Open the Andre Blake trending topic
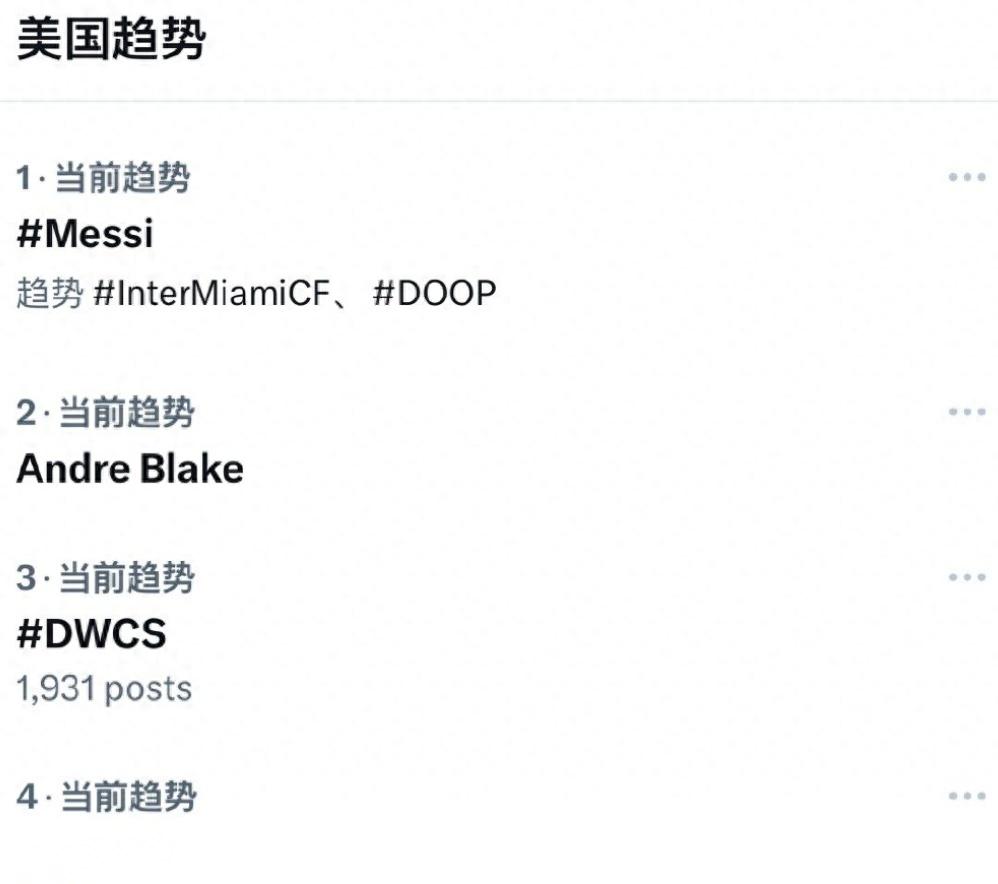The image size is (998, 884). pyautogui.click(x=130, y=468)
